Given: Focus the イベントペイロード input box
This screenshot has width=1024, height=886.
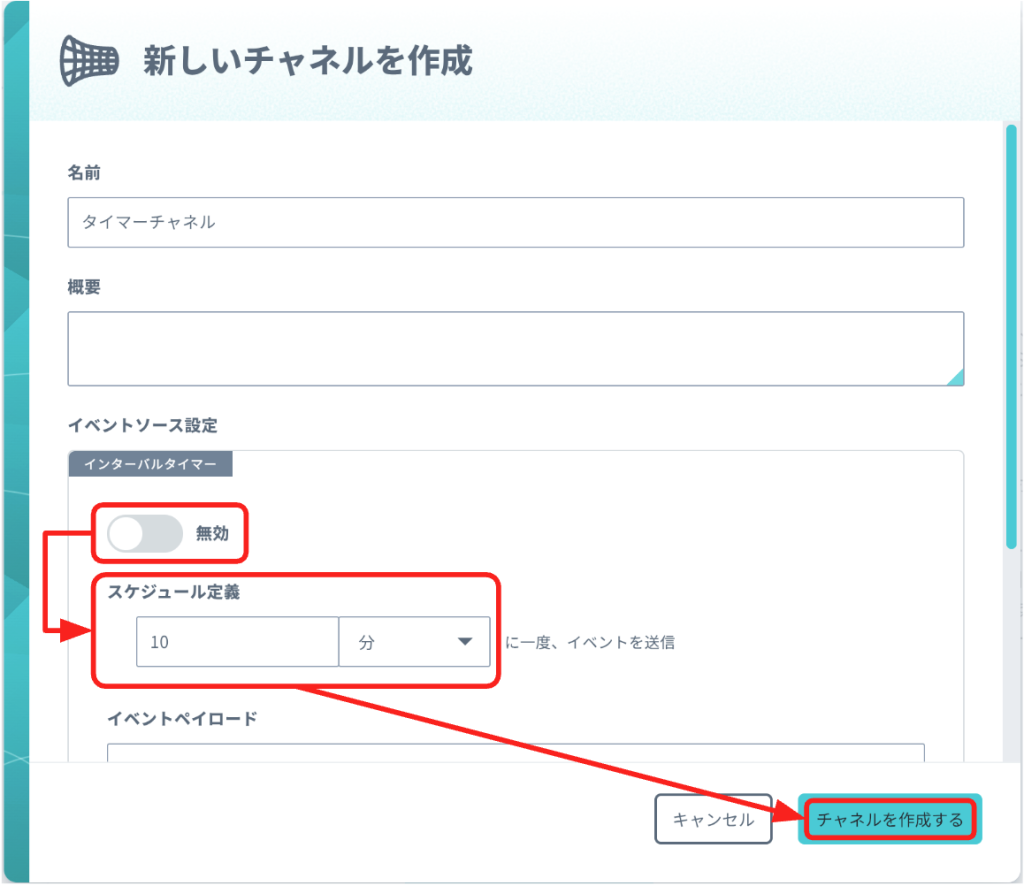Looking at the screenshot, I should tap(515, 752).
